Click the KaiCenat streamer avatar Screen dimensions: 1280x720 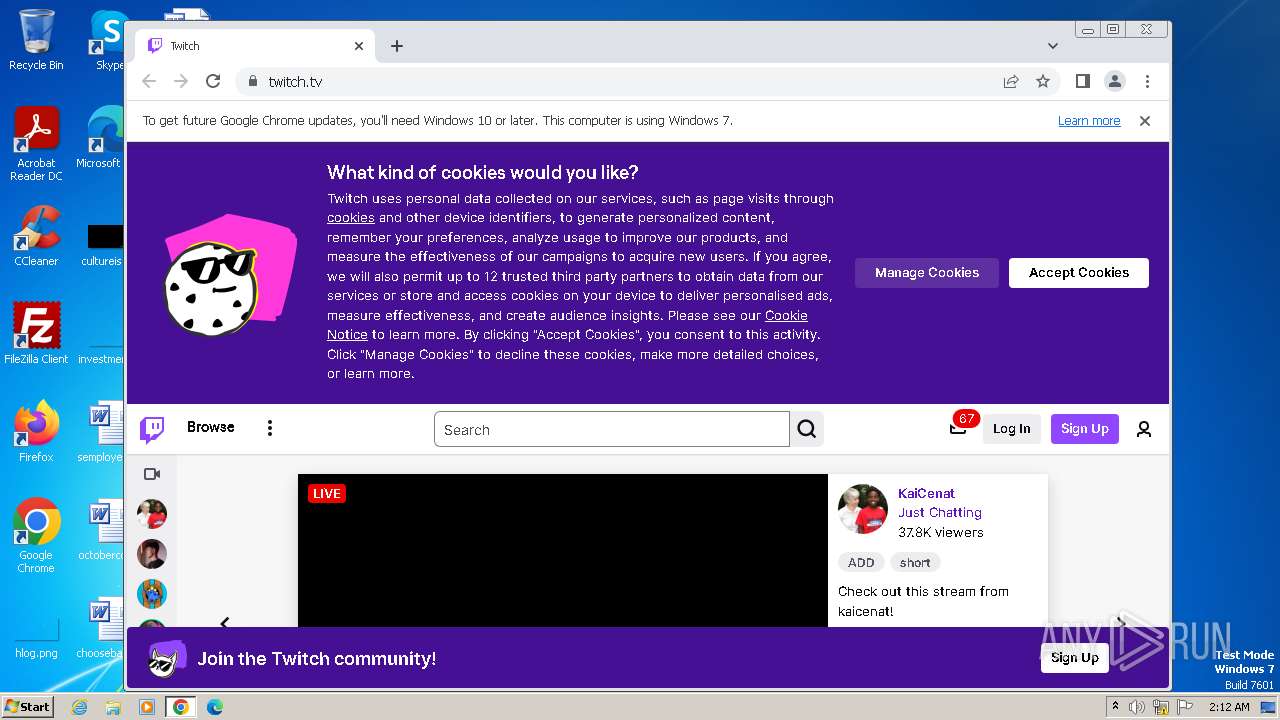(863, 510)
